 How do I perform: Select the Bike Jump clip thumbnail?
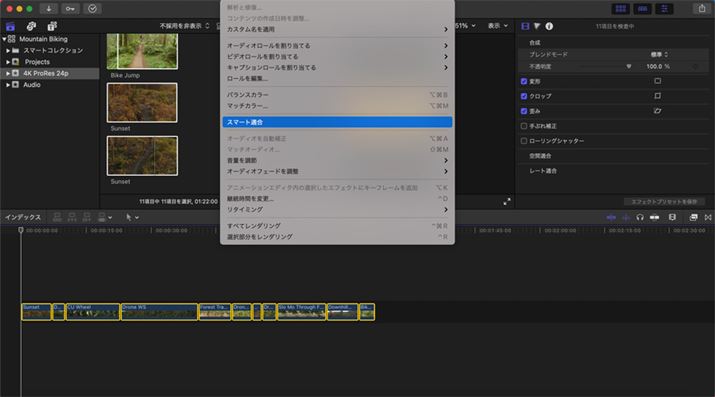tap(142, 51)
